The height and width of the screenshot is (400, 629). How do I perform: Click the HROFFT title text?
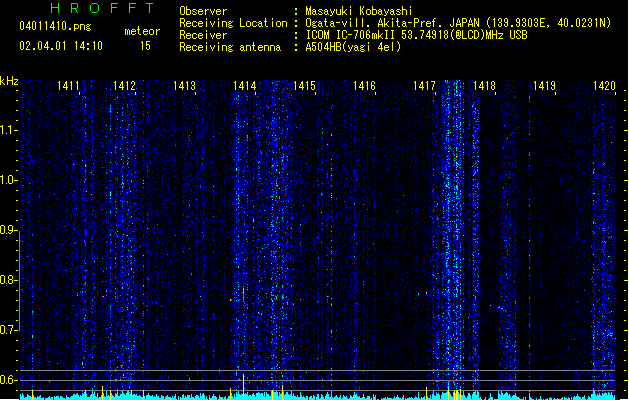click(x=102, y=8)
